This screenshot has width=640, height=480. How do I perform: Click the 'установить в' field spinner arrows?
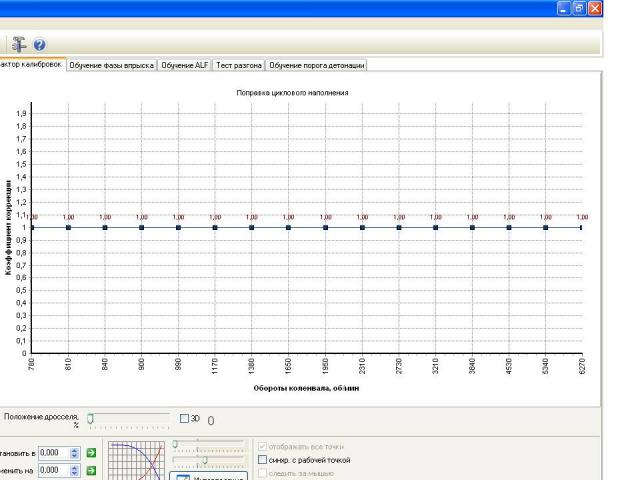[x=74, y=453]
